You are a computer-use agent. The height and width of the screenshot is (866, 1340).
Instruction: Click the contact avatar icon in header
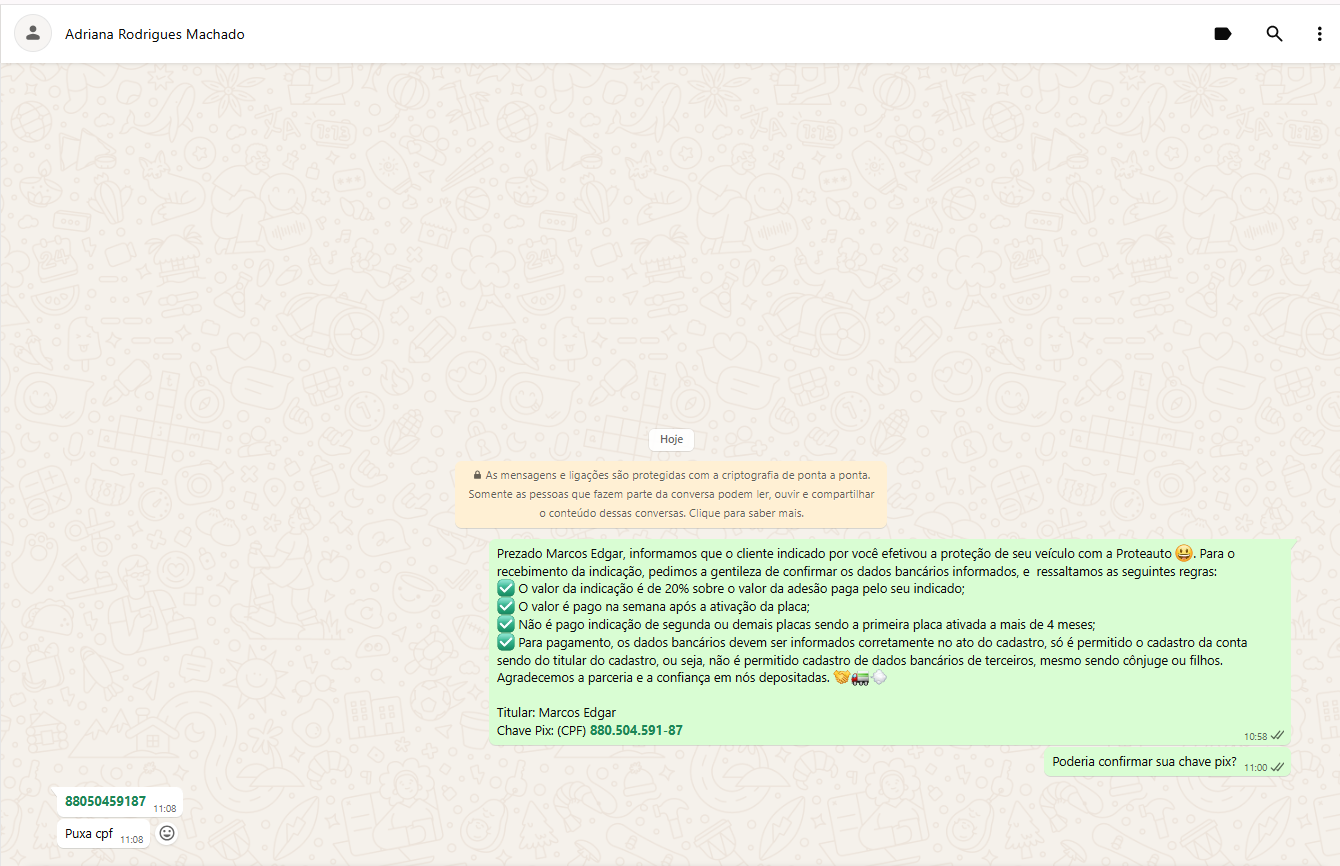33,33
